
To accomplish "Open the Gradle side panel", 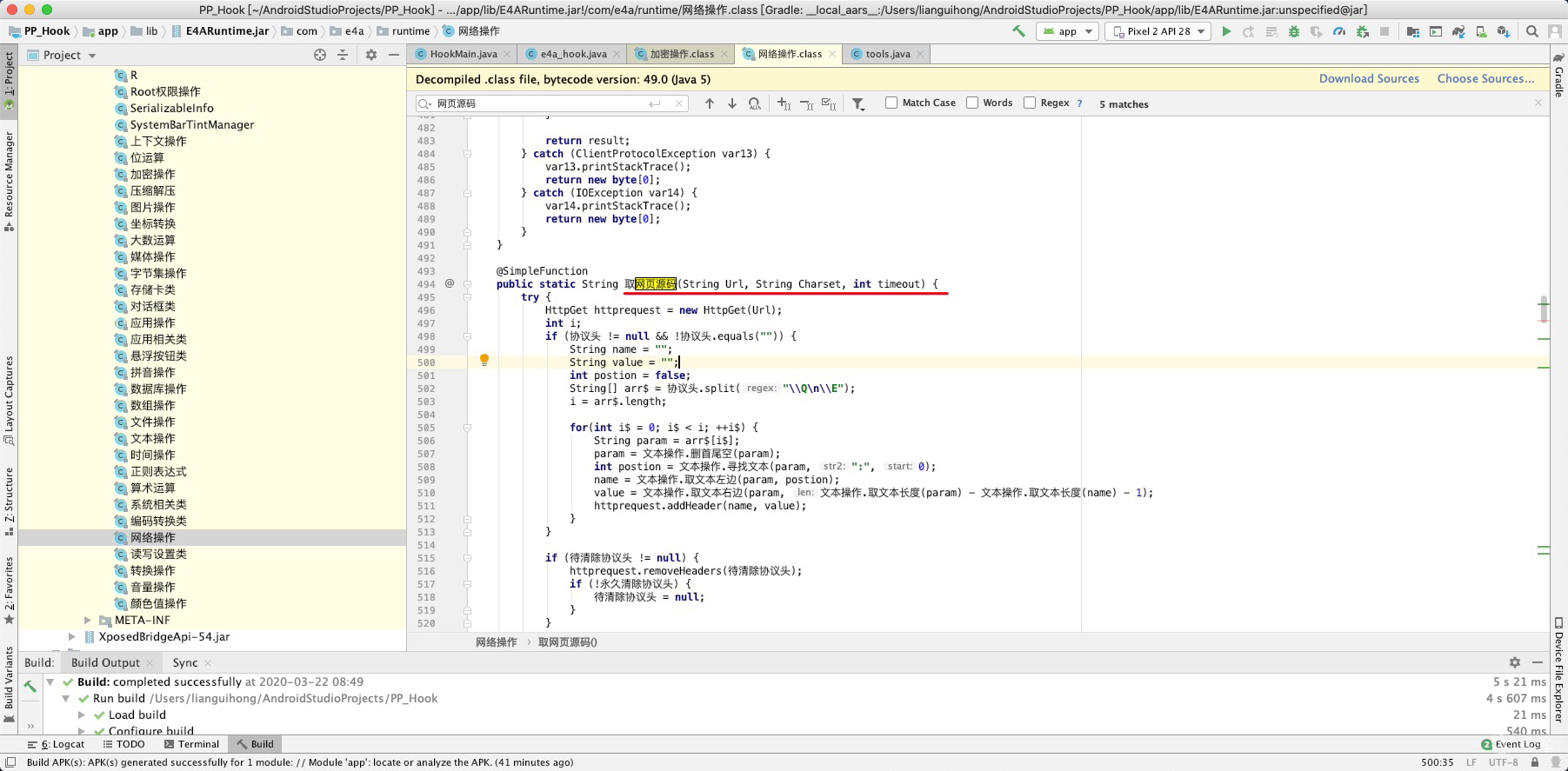I will click(x=1558, y=75).
